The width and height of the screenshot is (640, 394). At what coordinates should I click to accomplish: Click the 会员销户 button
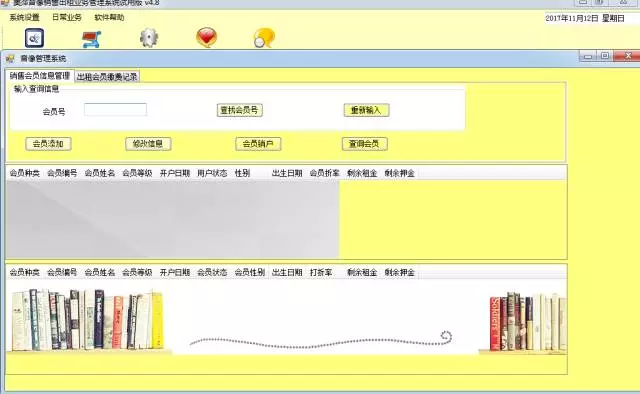(258, 144)
